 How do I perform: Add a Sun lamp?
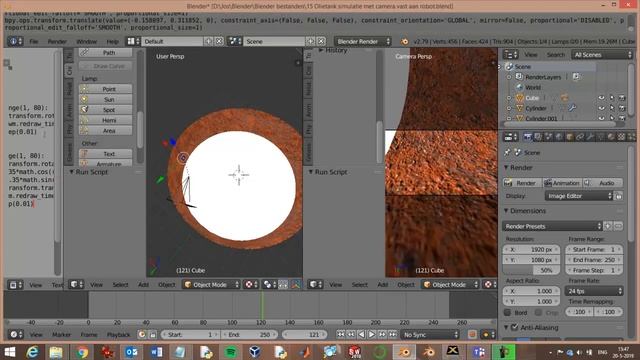(x=105, y=99)
